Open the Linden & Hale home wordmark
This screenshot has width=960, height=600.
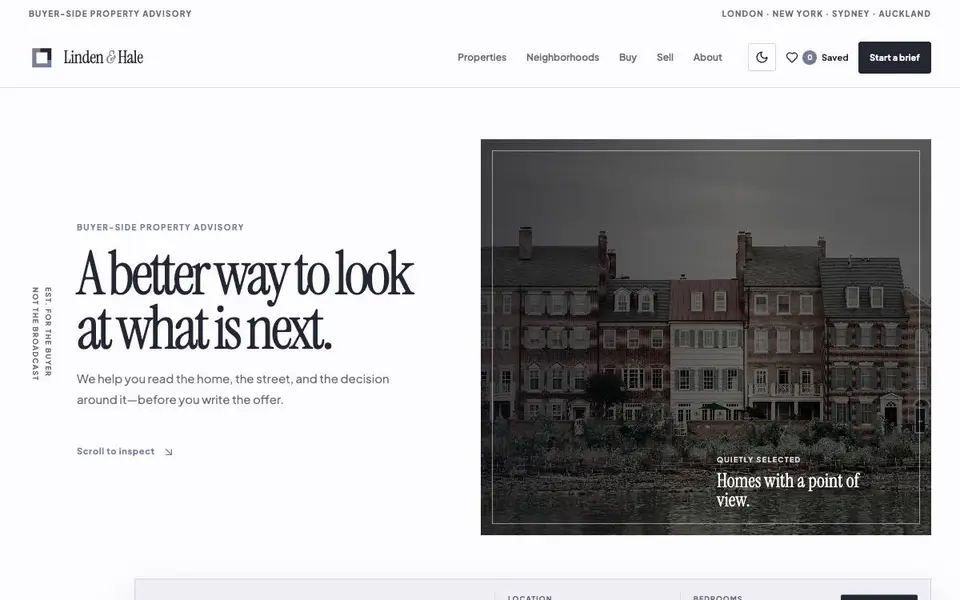click(103, 58)
